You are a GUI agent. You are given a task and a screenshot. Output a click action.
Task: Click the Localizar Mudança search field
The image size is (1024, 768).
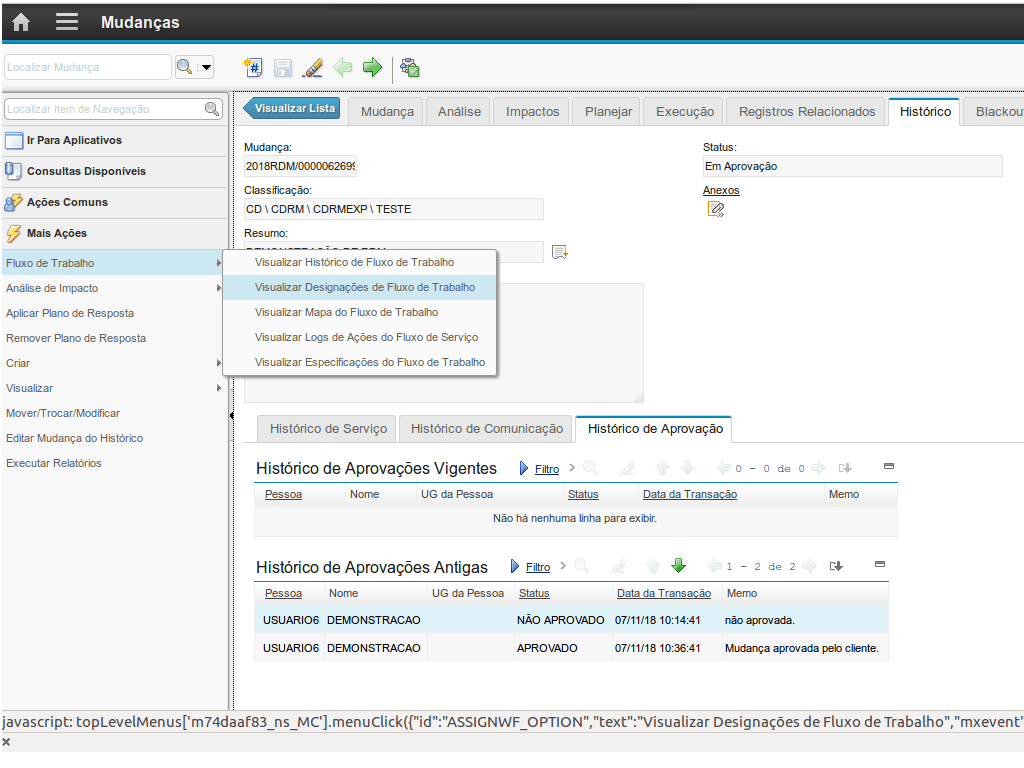(x=88, y=67)
